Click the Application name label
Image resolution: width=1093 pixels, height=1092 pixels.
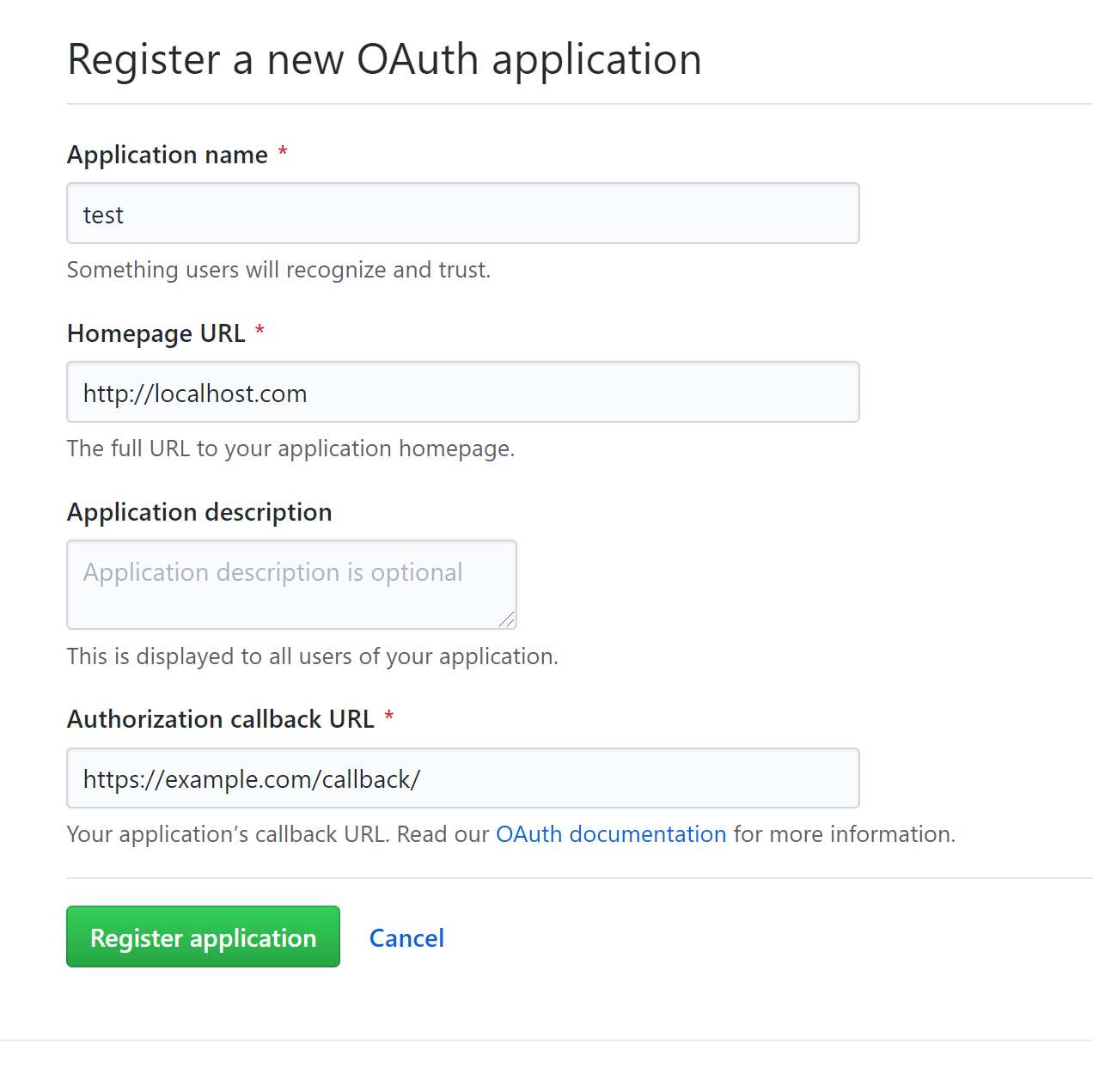[x=168, y=155]
